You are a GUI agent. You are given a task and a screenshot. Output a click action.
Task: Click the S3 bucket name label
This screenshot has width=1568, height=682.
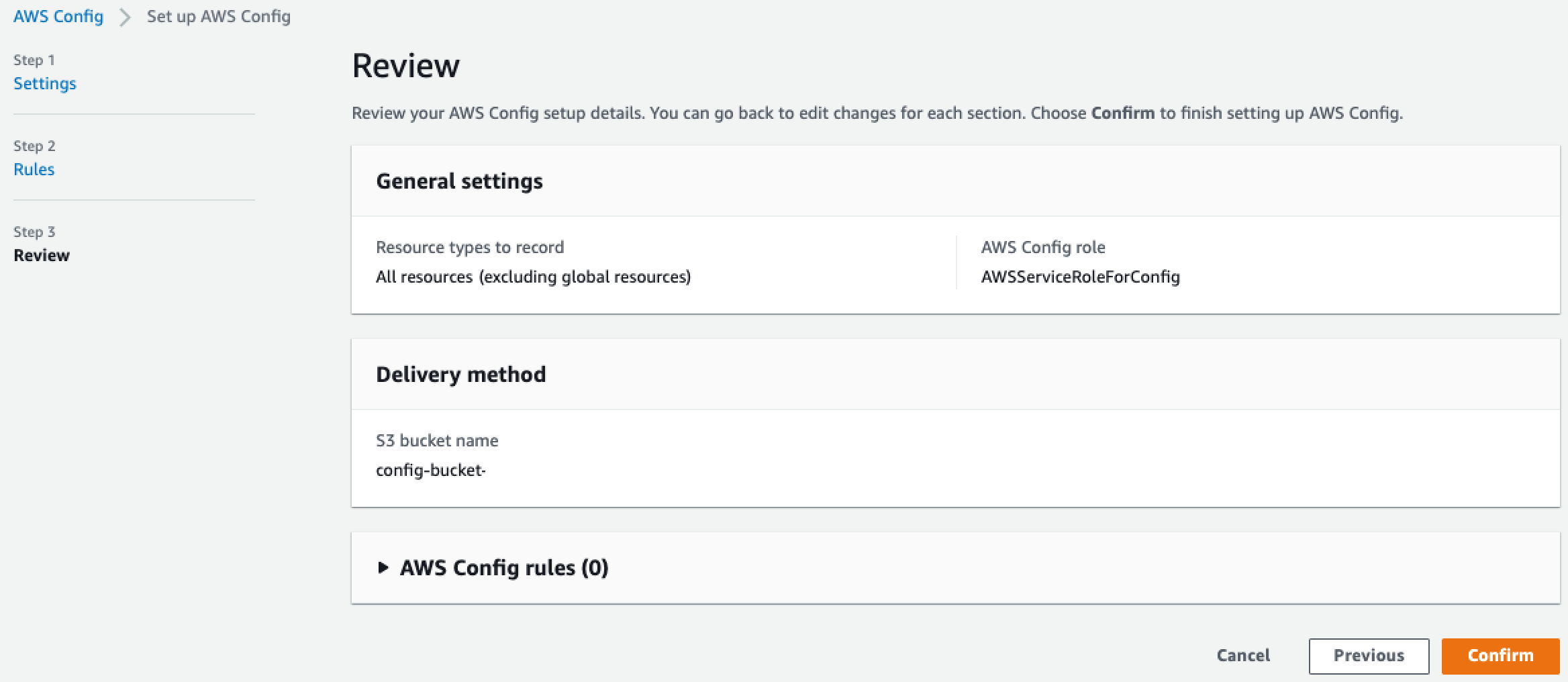[x=437, y=441]
